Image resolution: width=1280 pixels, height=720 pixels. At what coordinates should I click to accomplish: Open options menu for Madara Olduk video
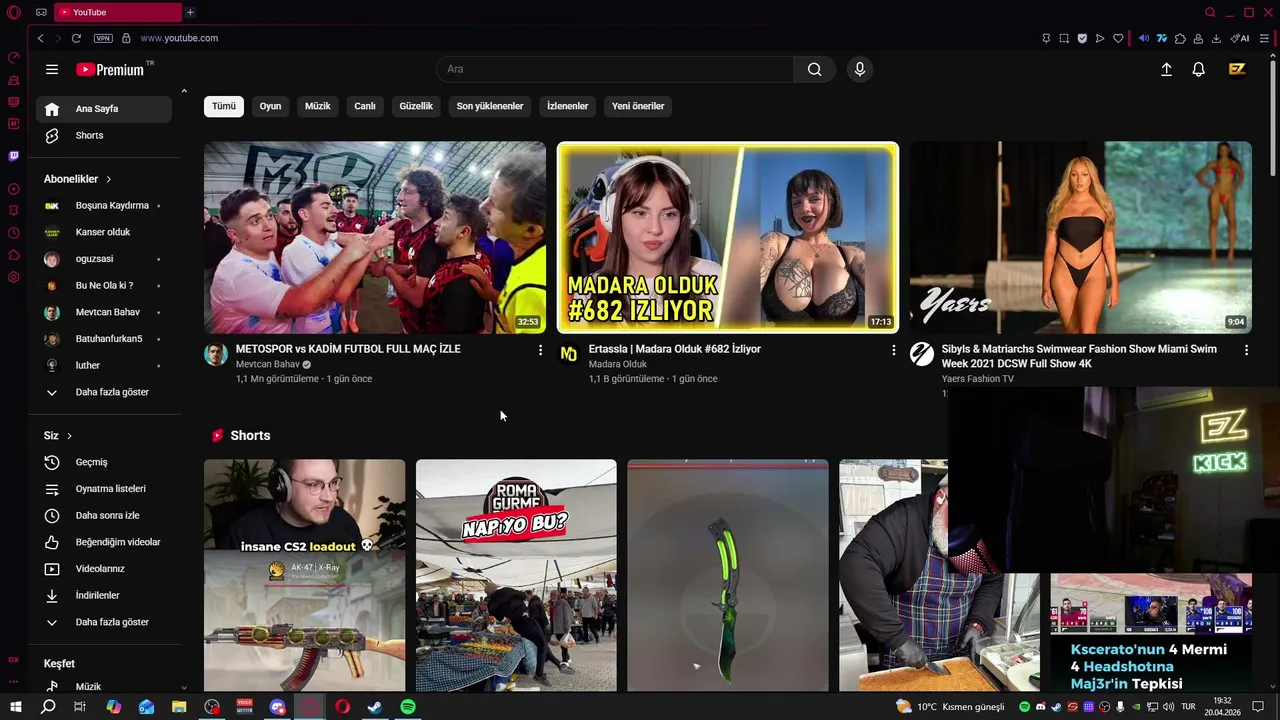tap(893, 350)
